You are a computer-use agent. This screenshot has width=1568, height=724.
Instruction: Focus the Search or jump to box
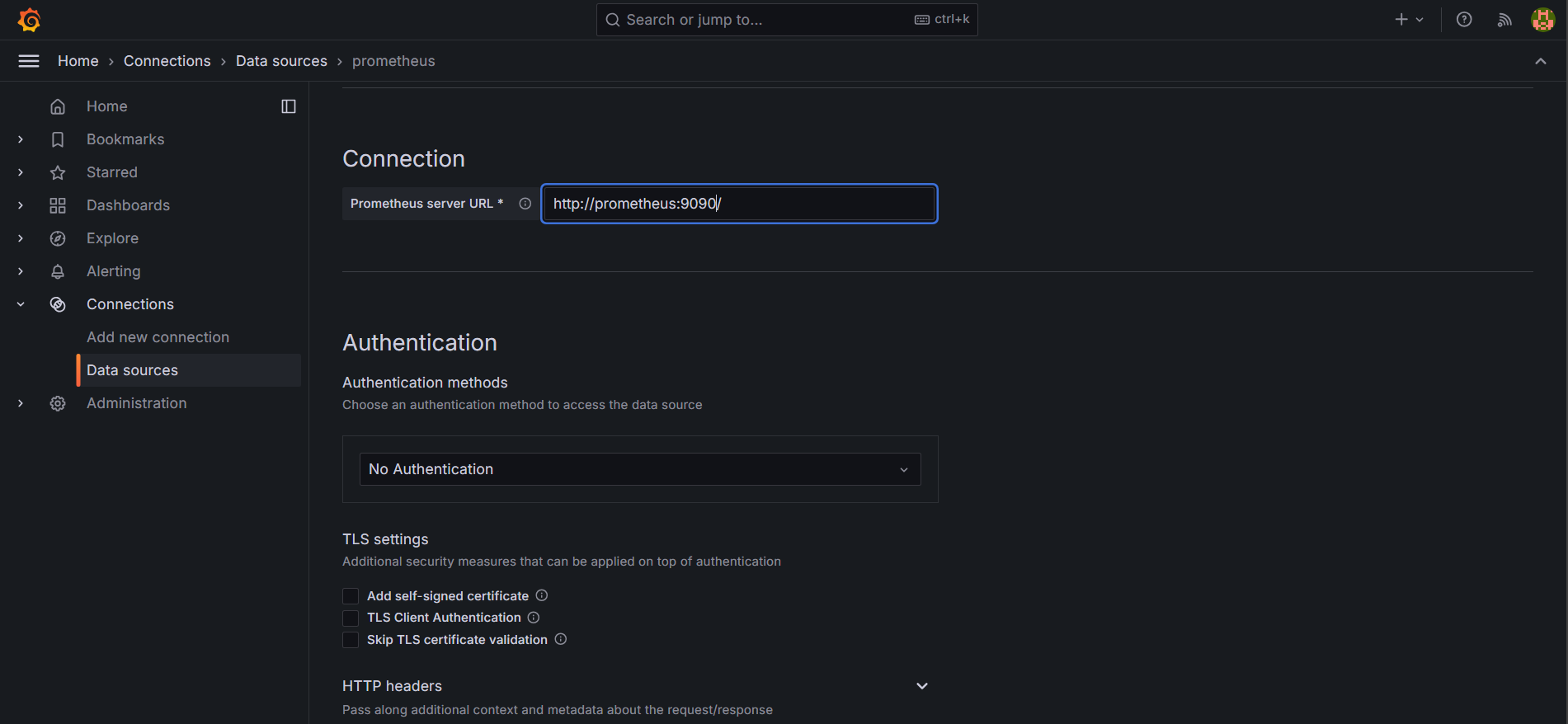pyautogui.click(x=787, y=20)
